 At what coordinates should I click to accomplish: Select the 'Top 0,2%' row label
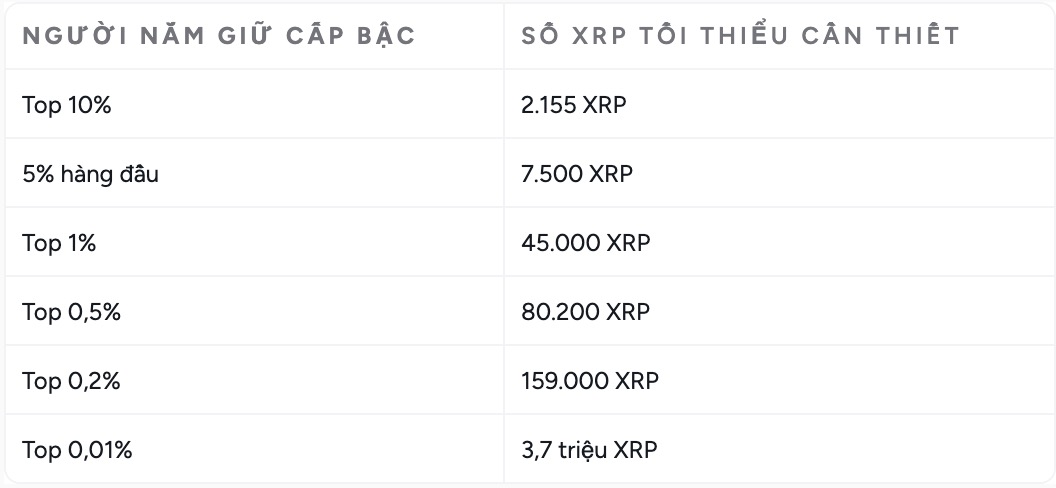point(71,381)
